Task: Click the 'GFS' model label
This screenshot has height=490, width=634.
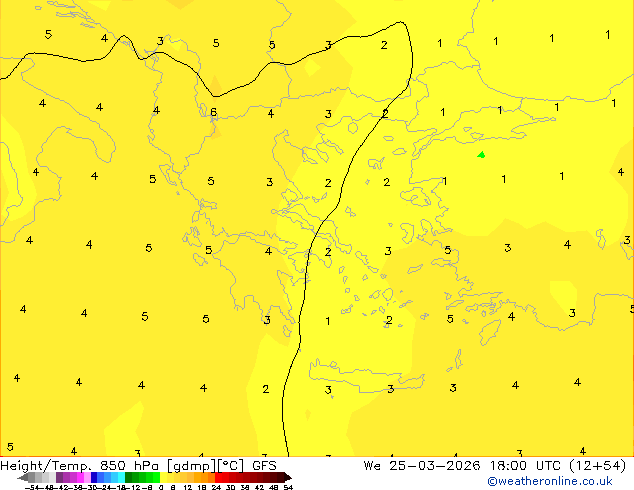Action: coord(264,466)
